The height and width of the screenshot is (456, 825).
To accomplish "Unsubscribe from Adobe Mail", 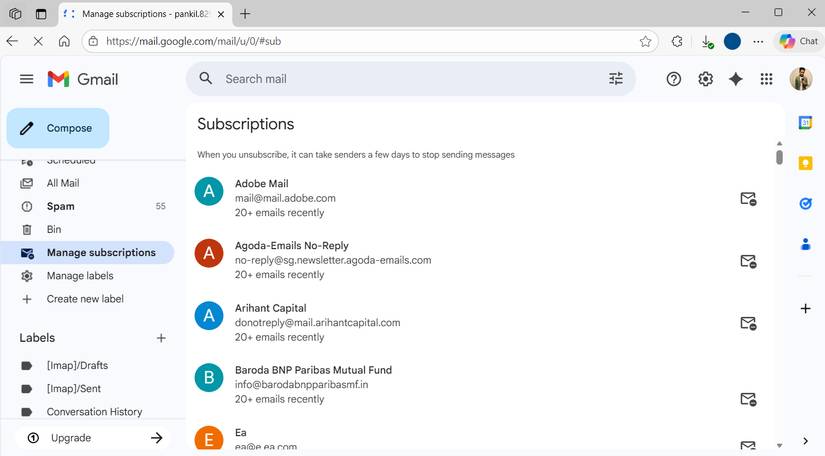I will [748, 199].
